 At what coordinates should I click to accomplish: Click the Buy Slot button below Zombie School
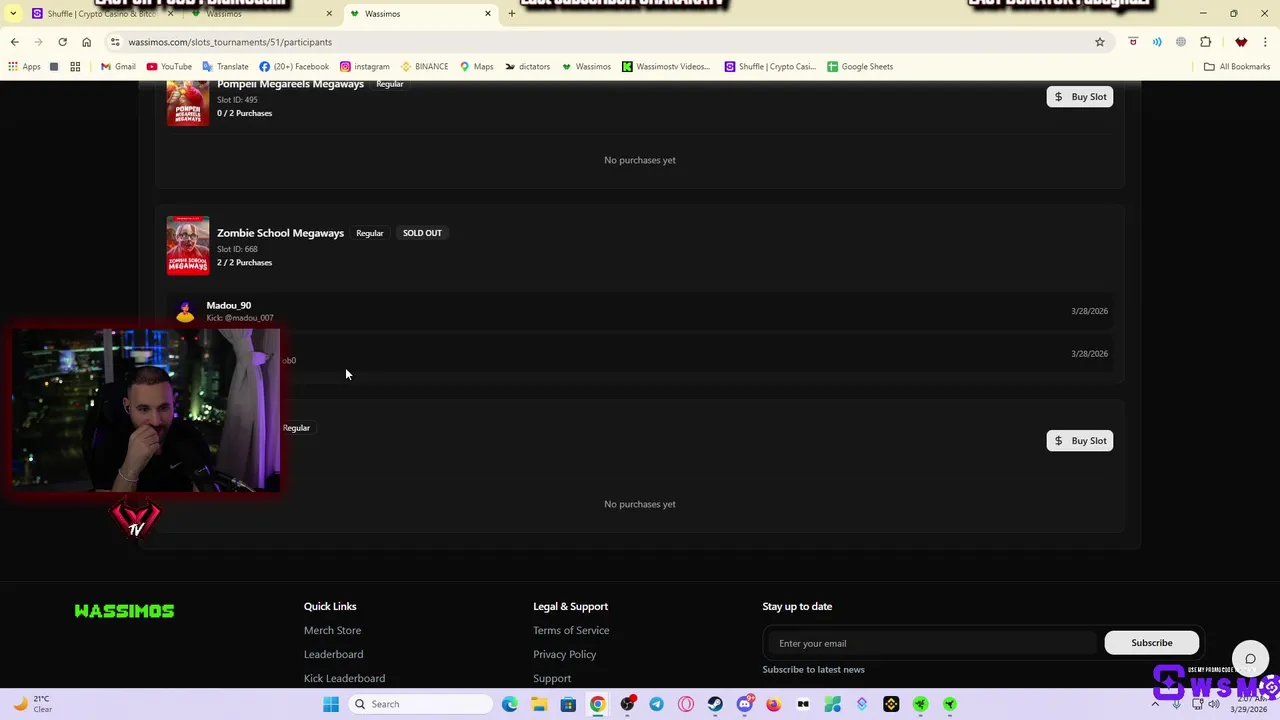pos(1079,441)
